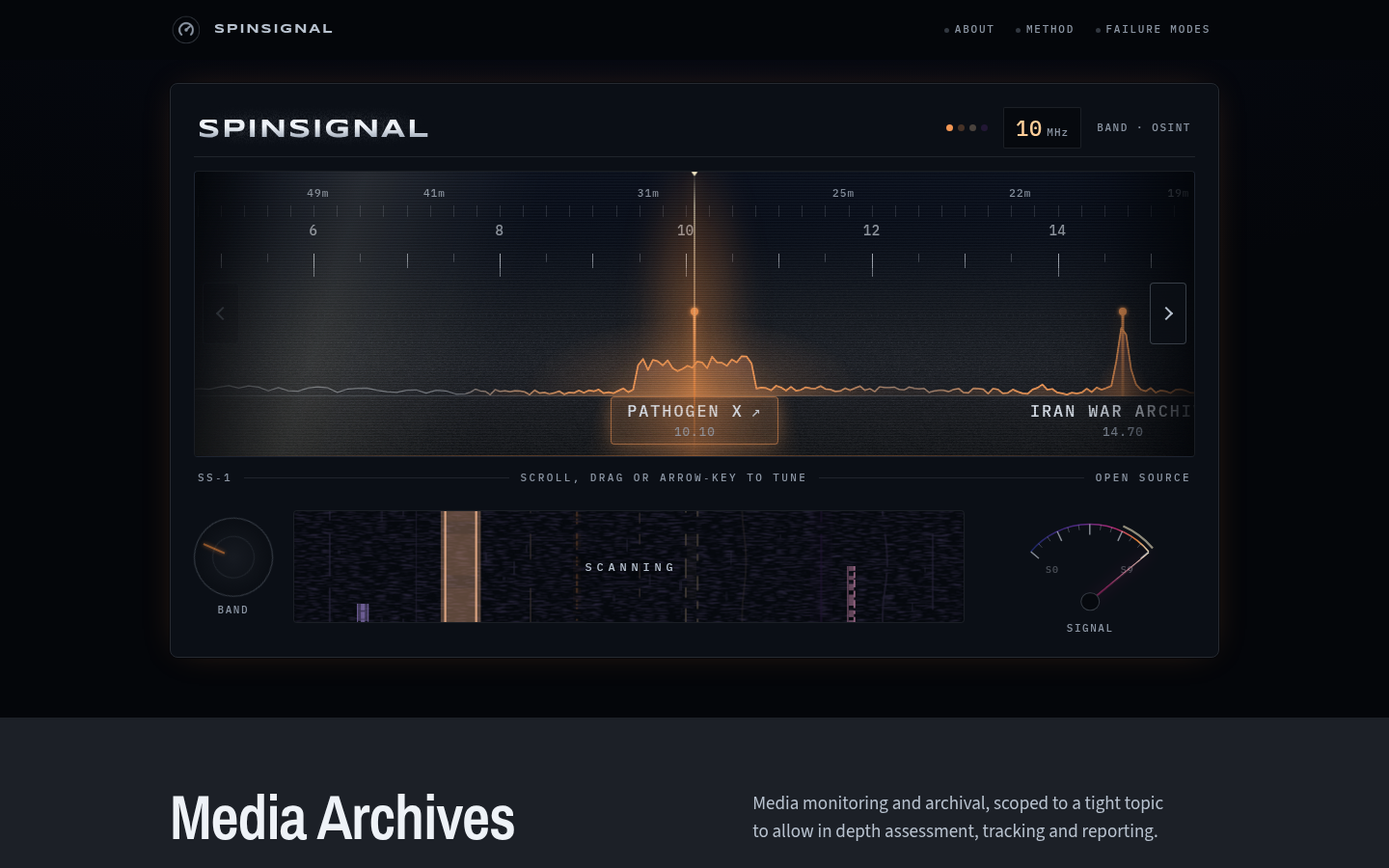Select the Iran War Archive station label
This screenshot has width=1389, height=868.
click(1111, 420)
